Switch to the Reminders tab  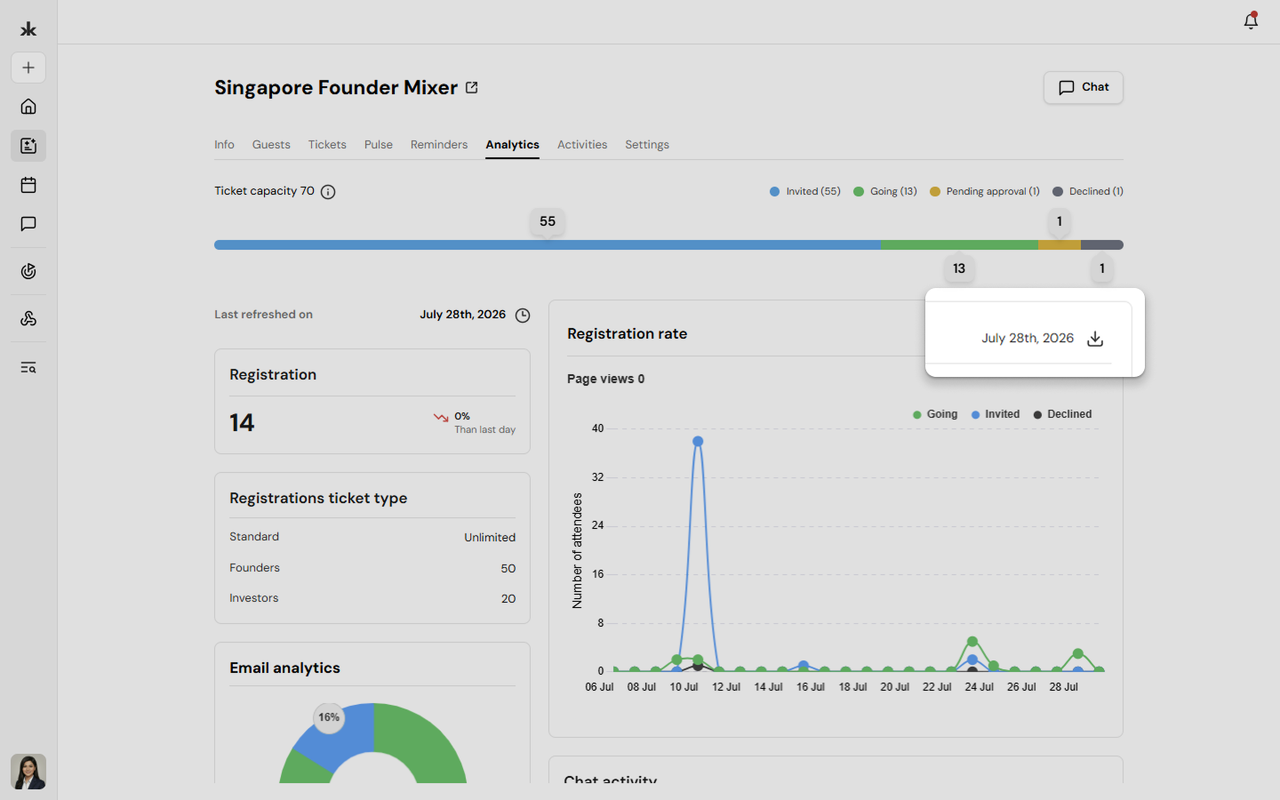[x=439, y=145]
